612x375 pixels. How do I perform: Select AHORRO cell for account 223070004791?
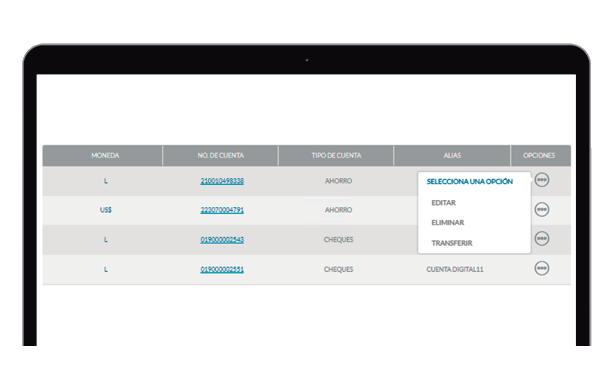pos(338,210)
